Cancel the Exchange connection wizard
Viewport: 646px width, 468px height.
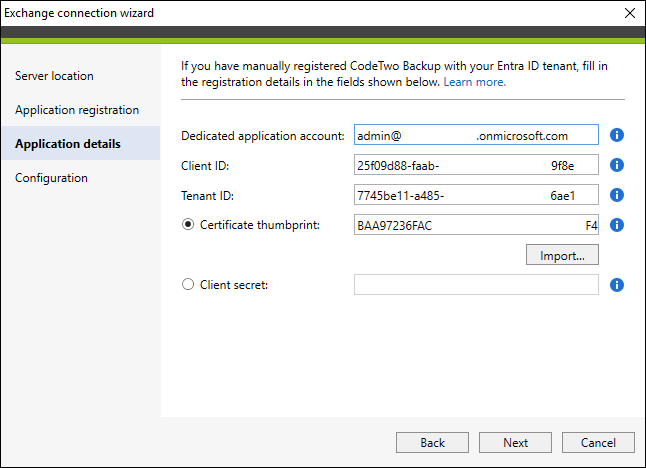(x=598, y=442)
